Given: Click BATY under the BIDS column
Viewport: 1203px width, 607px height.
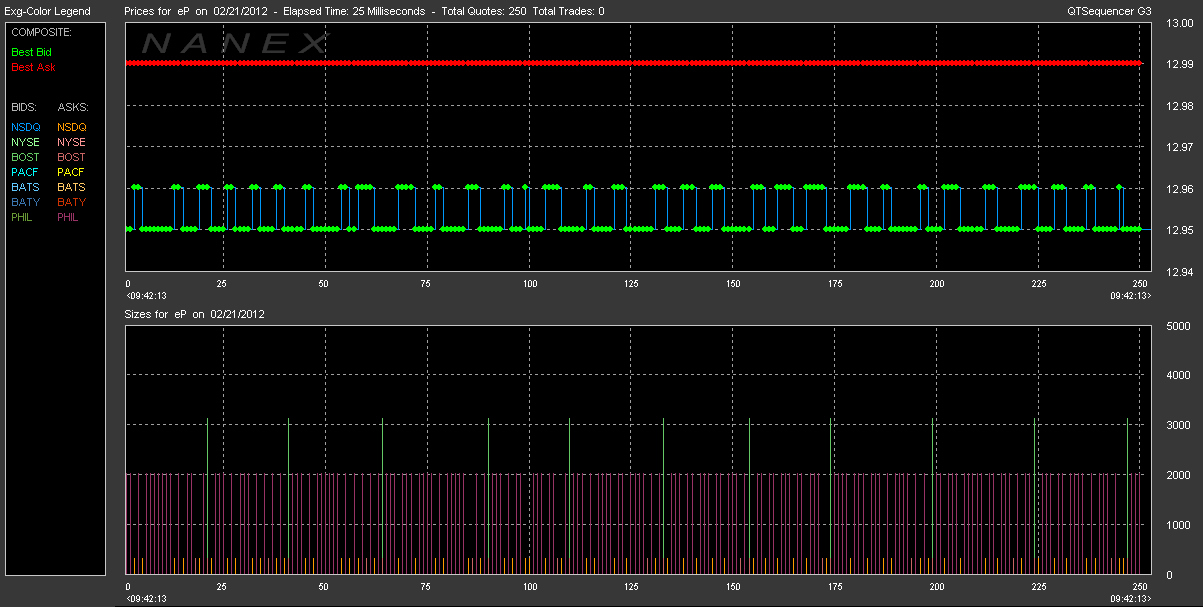Looking at the screenshot, I should pyautogui.click(x=25, y=202).
